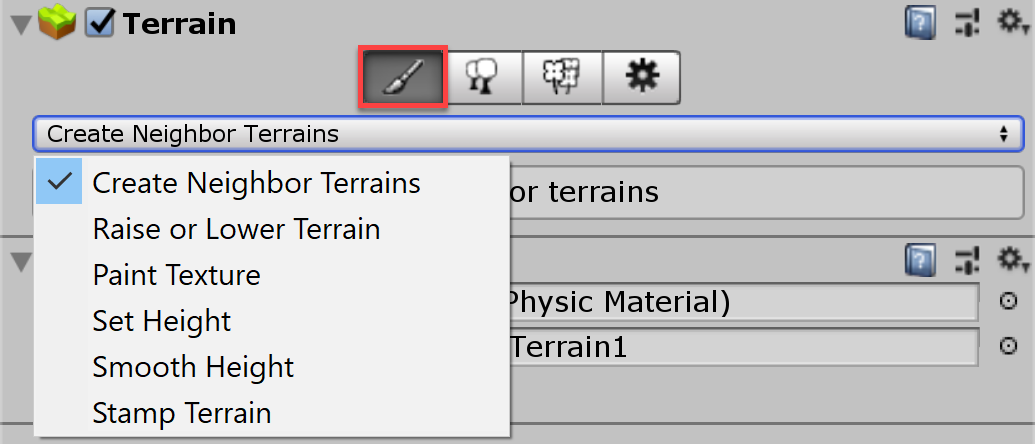1035x444 pixels.
Task: Select the Paint Details tool
Action: (561, 76)
